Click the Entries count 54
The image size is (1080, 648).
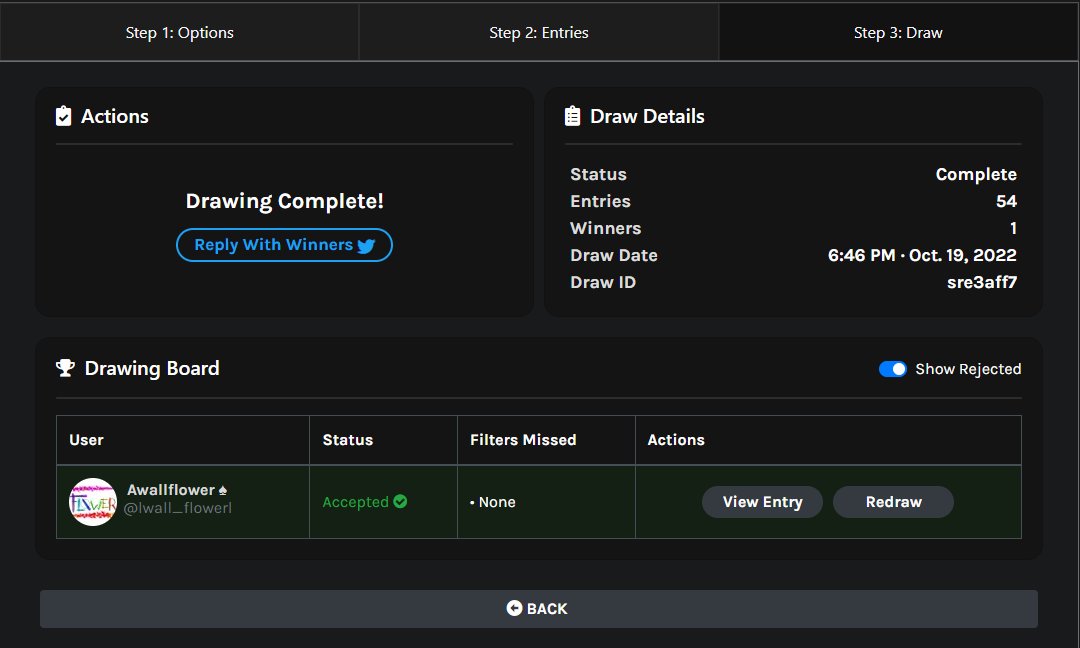point(1006,201)
